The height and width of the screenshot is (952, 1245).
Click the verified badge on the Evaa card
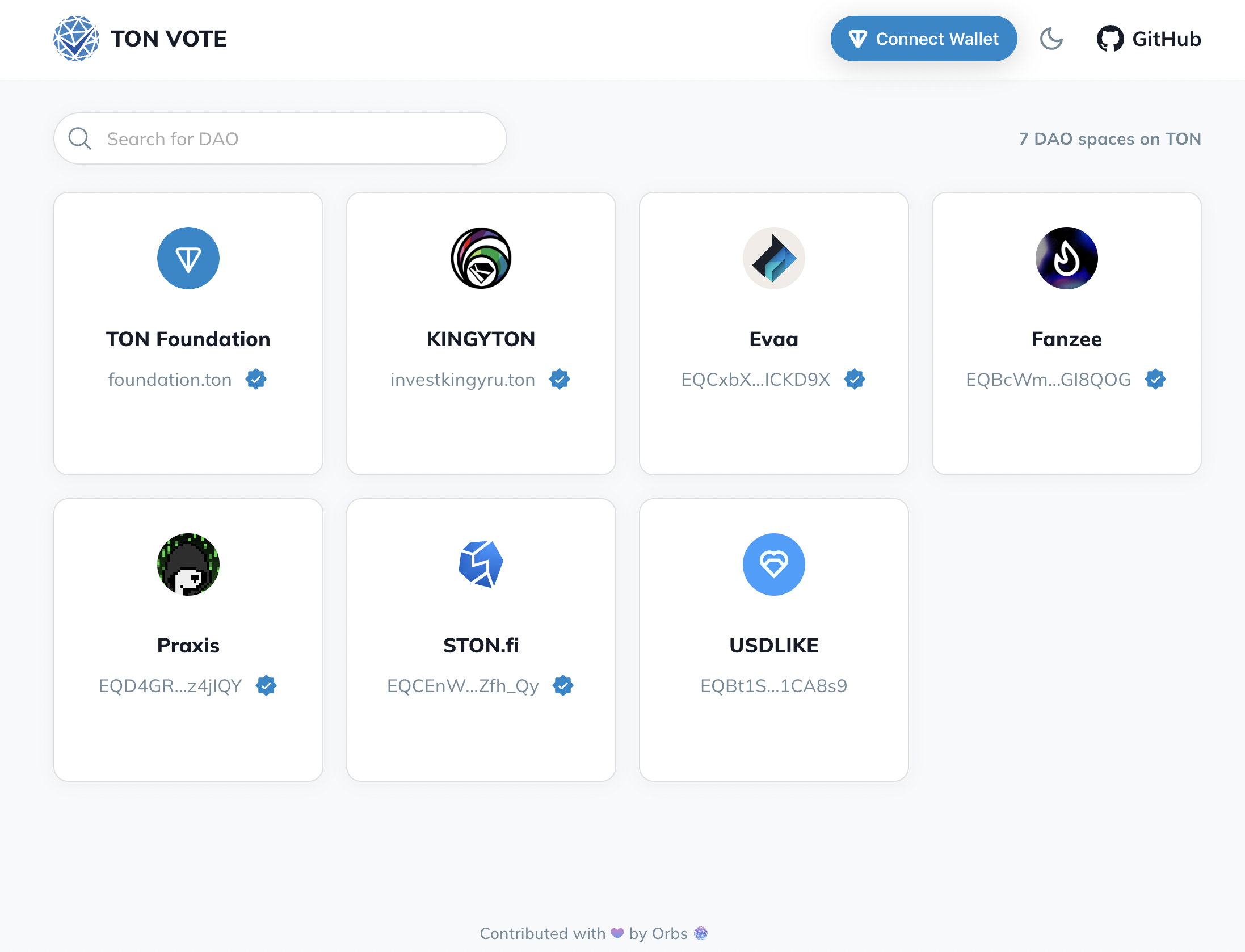click(855, 379)
